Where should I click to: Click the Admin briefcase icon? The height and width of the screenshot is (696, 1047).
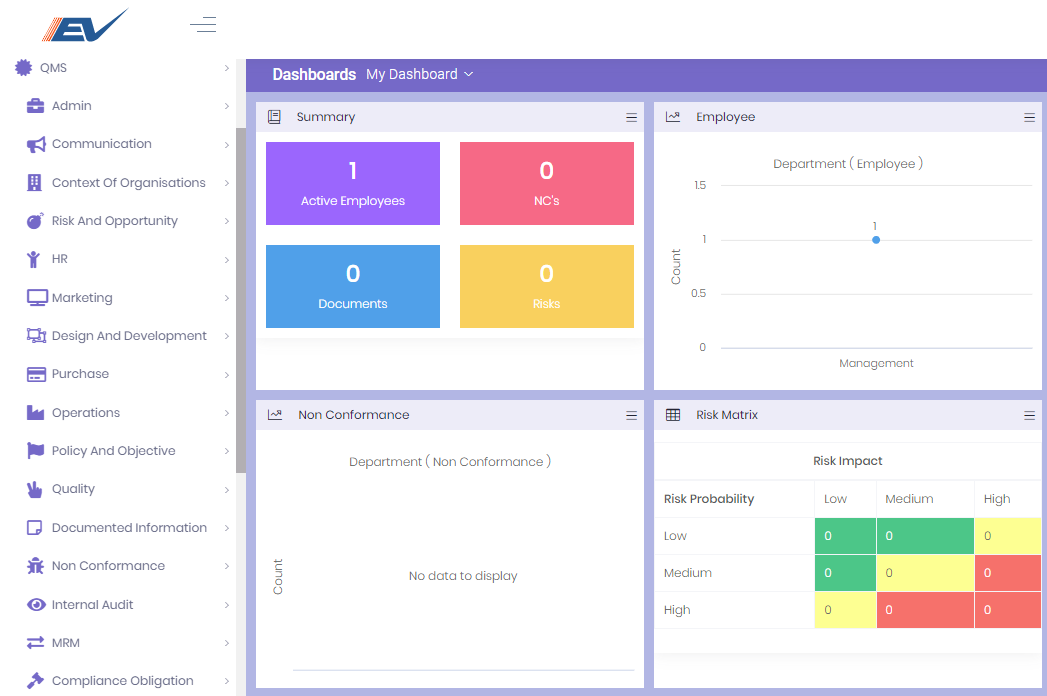[35, 106]
